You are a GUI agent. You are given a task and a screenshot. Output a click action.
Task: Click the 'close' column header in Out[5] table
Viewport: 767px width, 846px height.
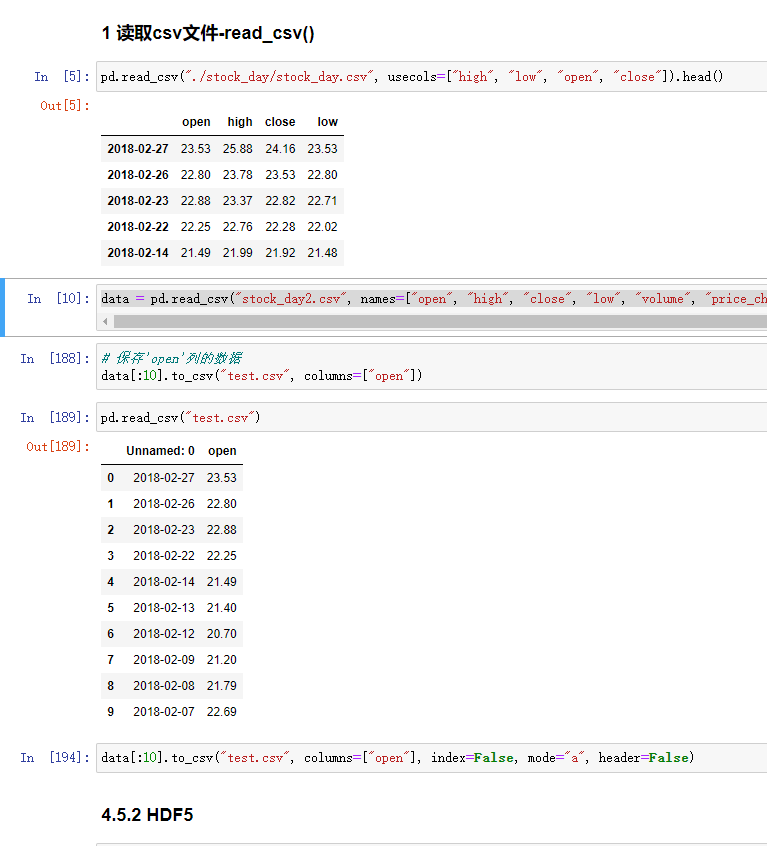280,122
